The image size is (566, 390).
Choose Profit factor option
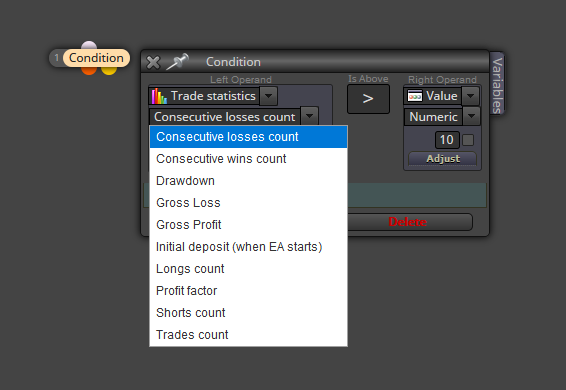(248, 291)
